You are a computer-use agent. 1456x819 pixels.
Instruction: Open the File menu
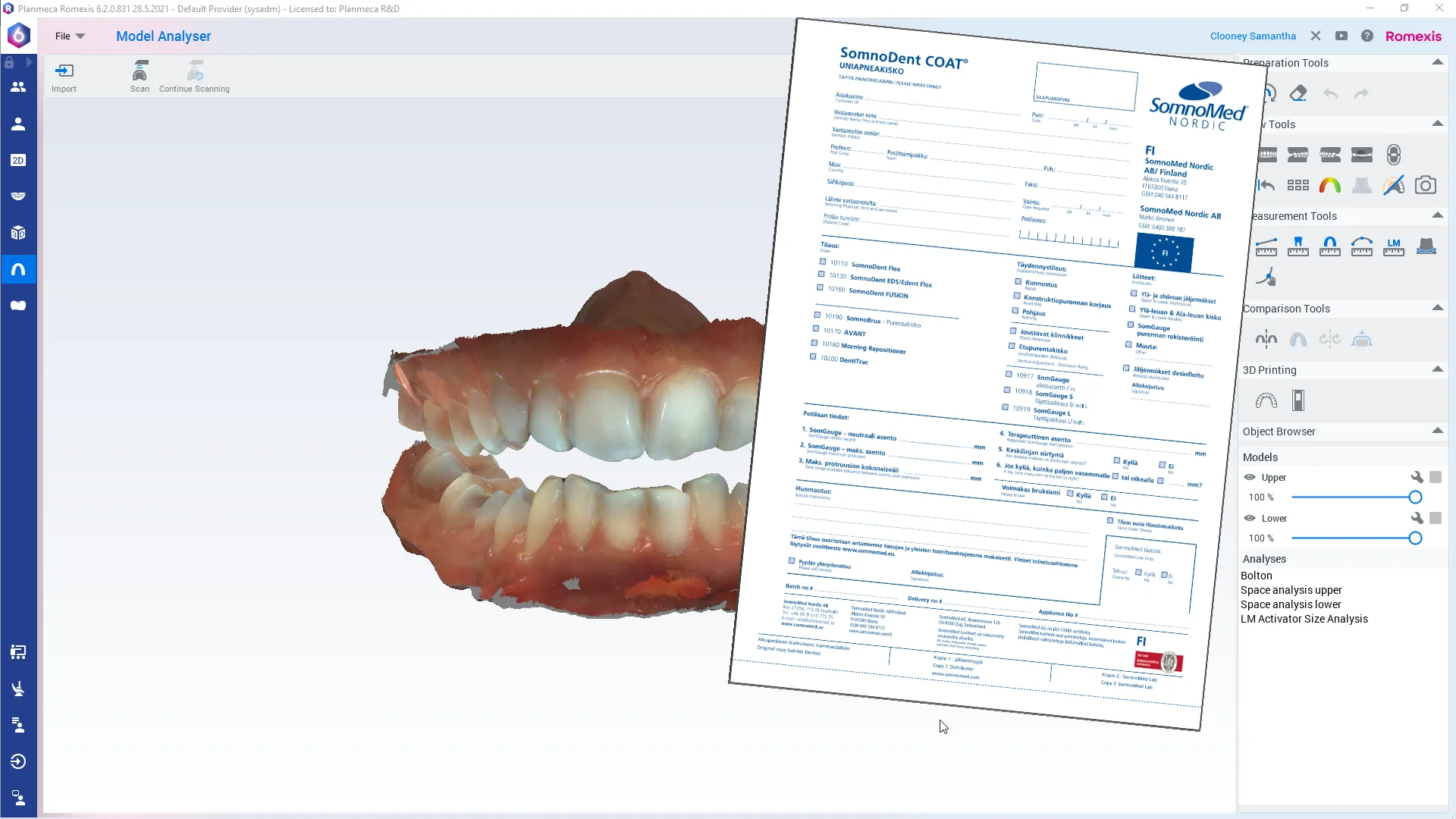(69, 36)
